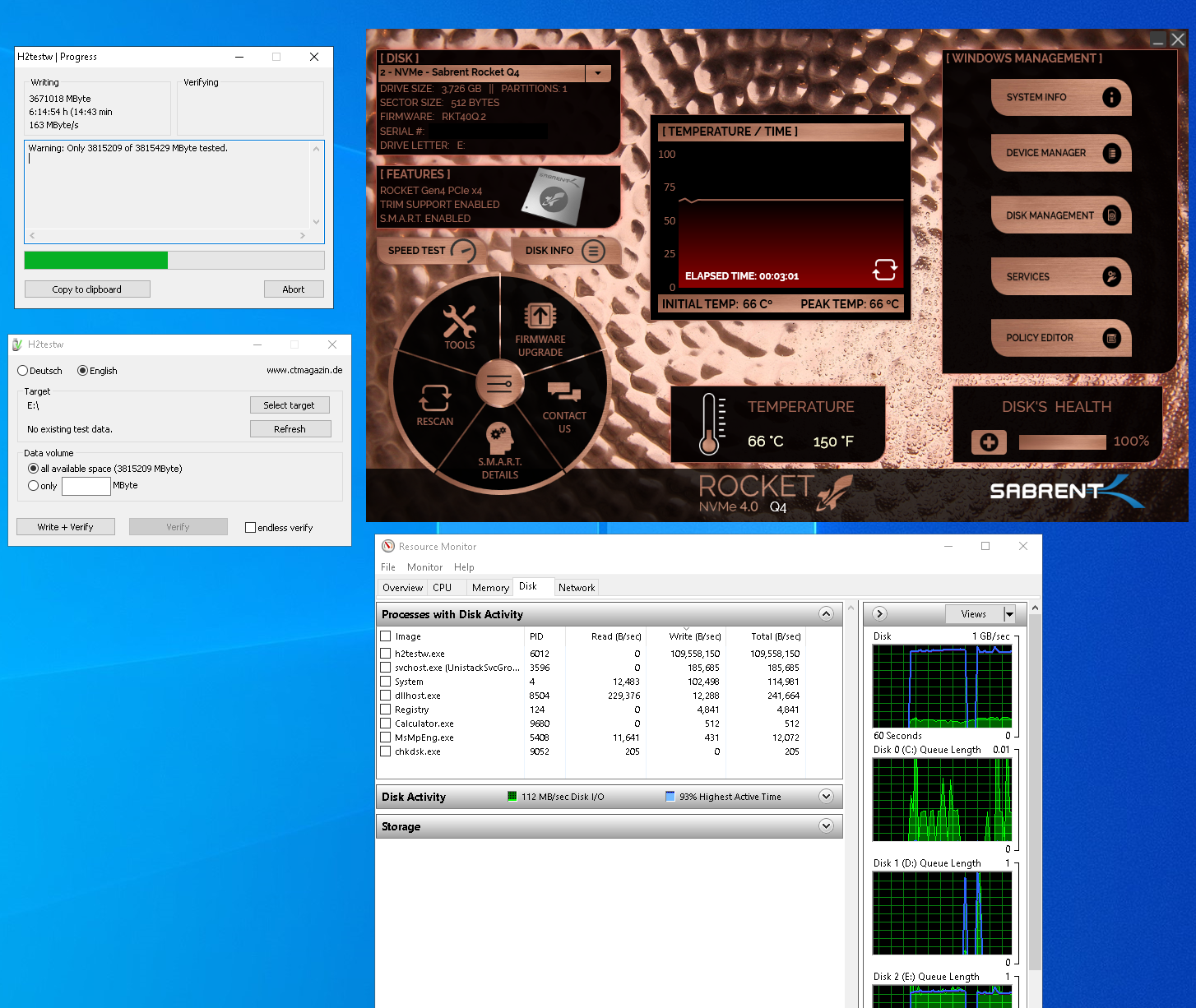1196x1008 pixels.
Task: Click Resource Monitor title bar icon
Action: (x=388, y=546)
